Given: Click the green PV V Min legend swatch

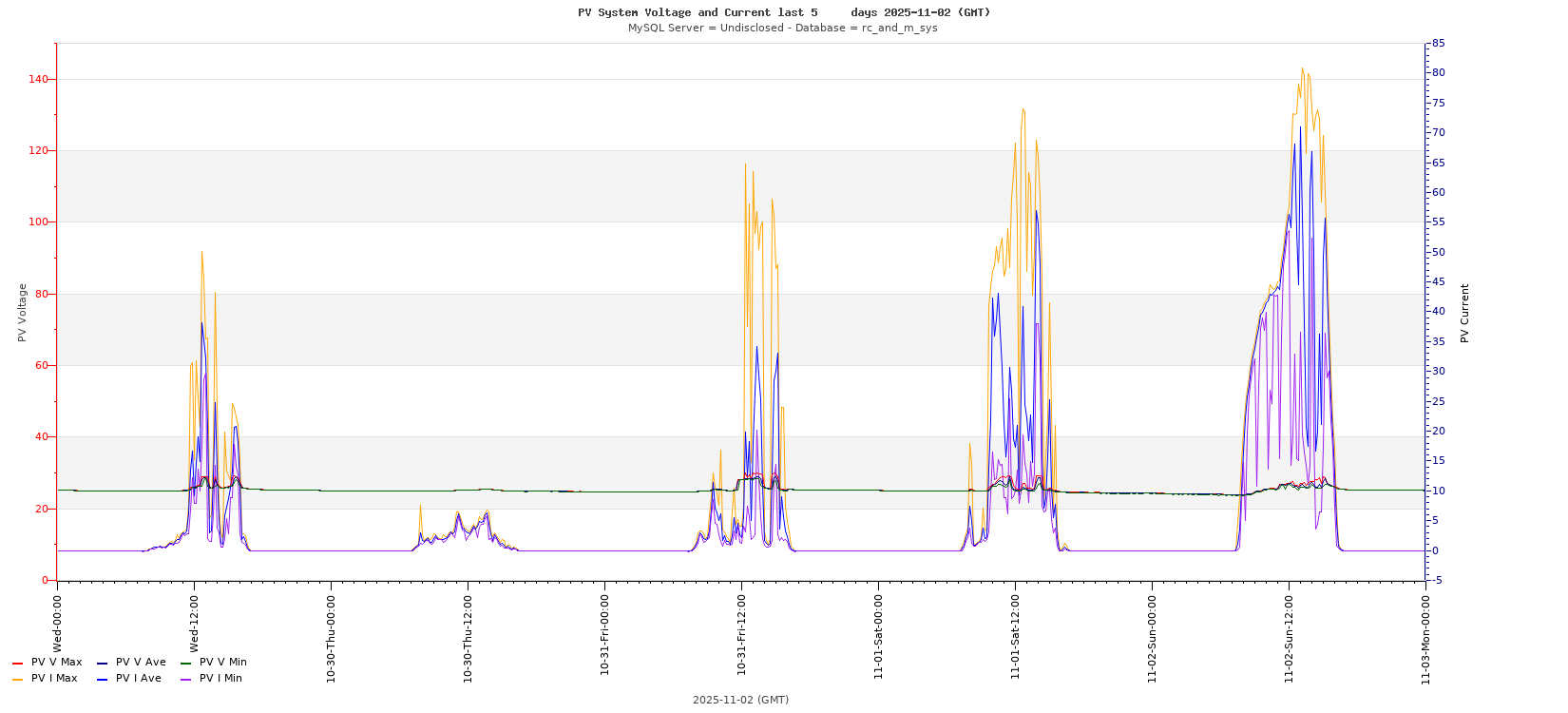Looking at the screenshot, I should 186,663.
